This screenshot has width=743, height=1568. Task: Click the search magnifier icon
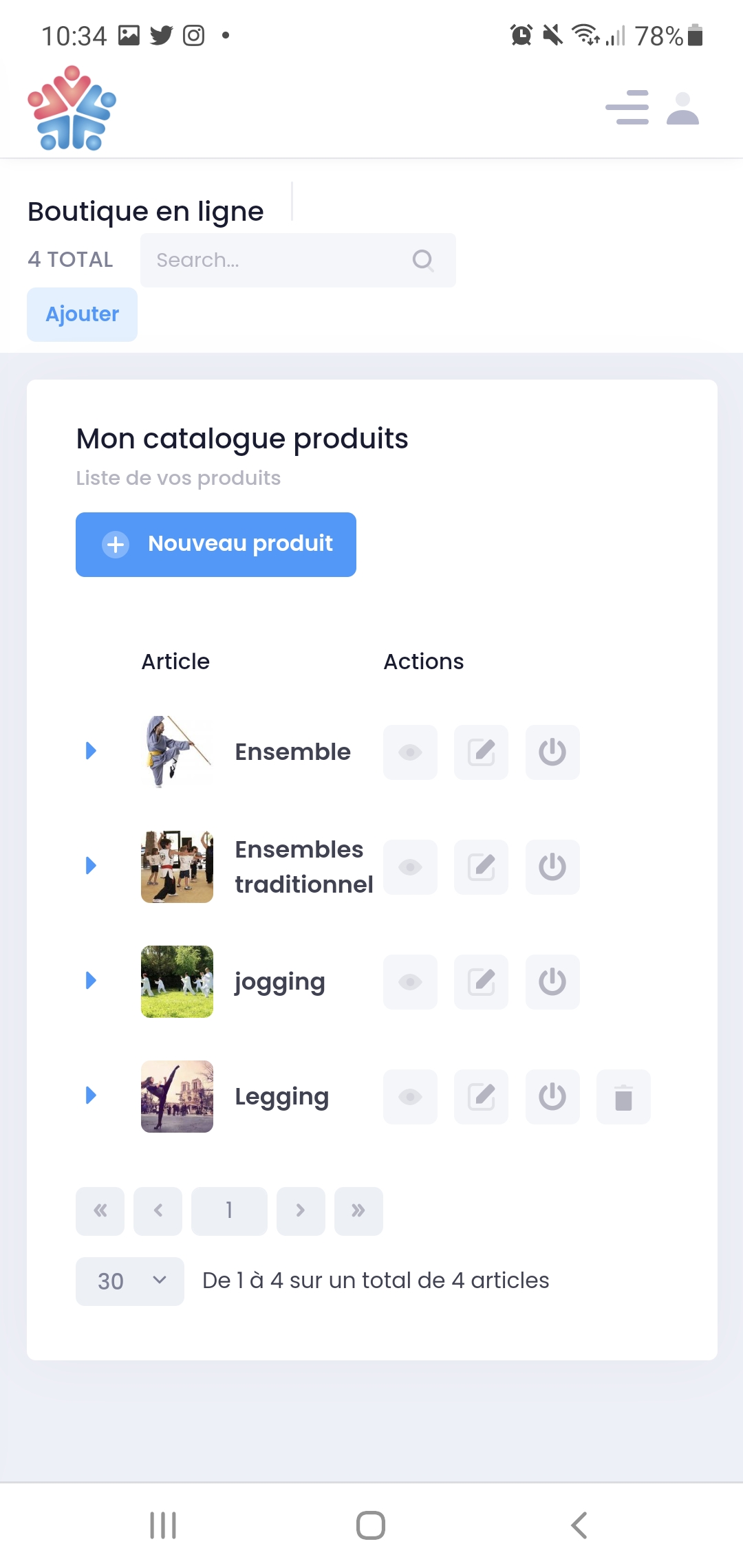tap(422, 260)
